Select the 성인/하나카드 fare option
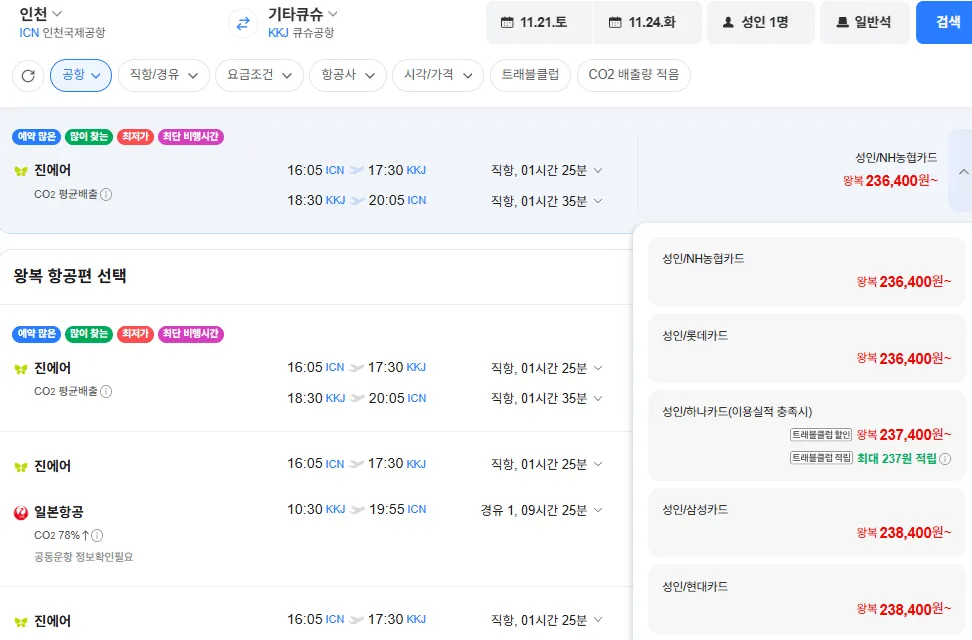972x640 pixels. click(806, 436)
